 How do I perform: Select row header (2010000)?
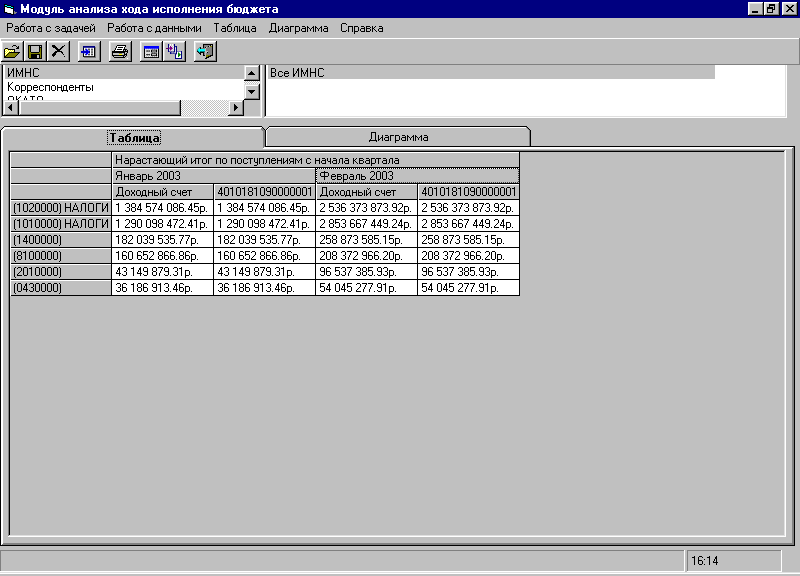(61, 271)
